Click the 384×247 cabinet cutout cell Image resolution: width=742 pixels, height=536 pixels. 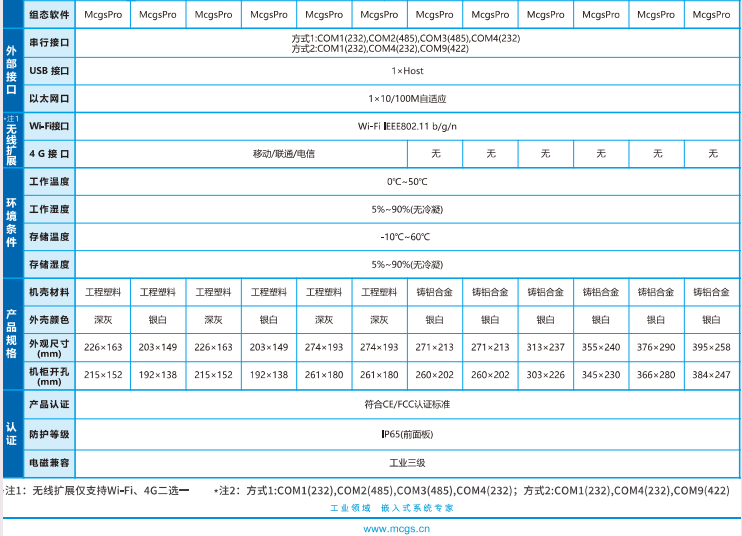[712, 375]
